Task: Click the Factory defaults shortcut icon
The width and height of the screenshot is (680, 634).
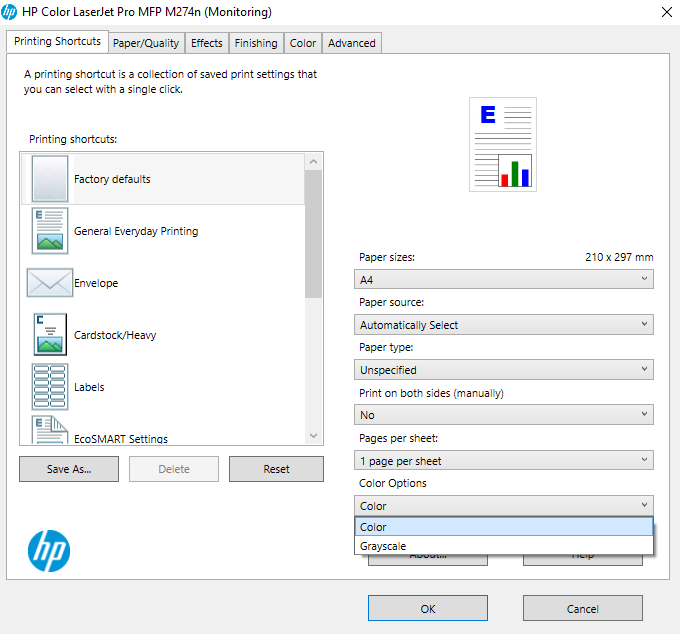Action: coord(50,179)
